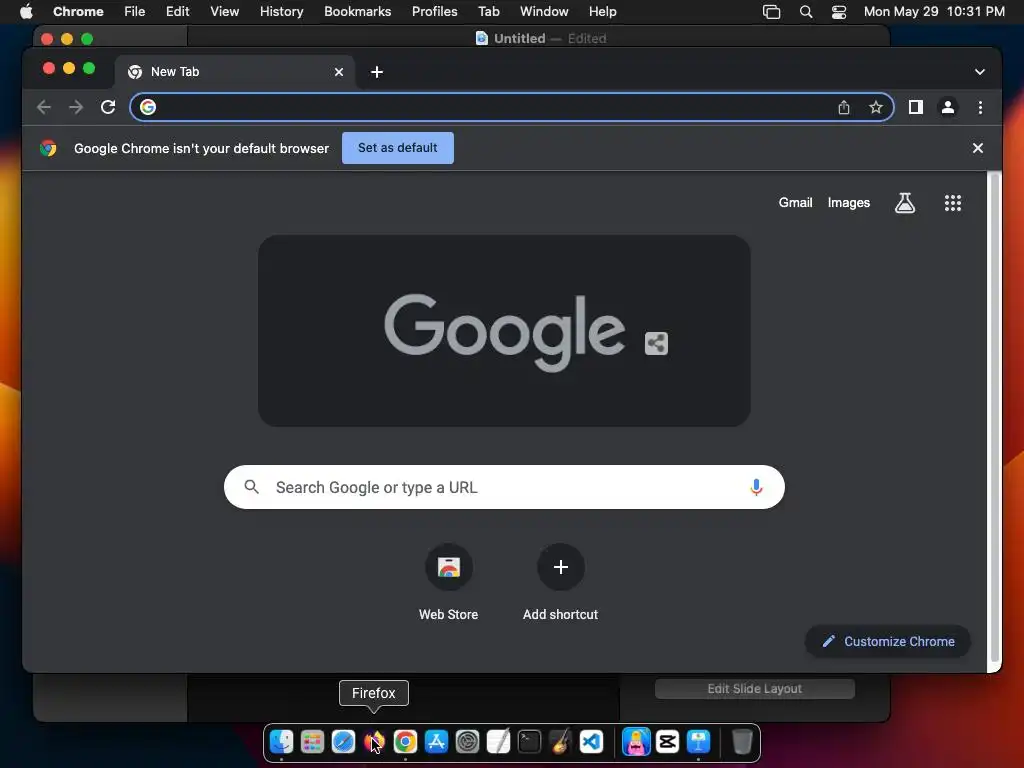The image size is (1024, 768).
Task: Click the Set as default button
Action: (398, 148)
